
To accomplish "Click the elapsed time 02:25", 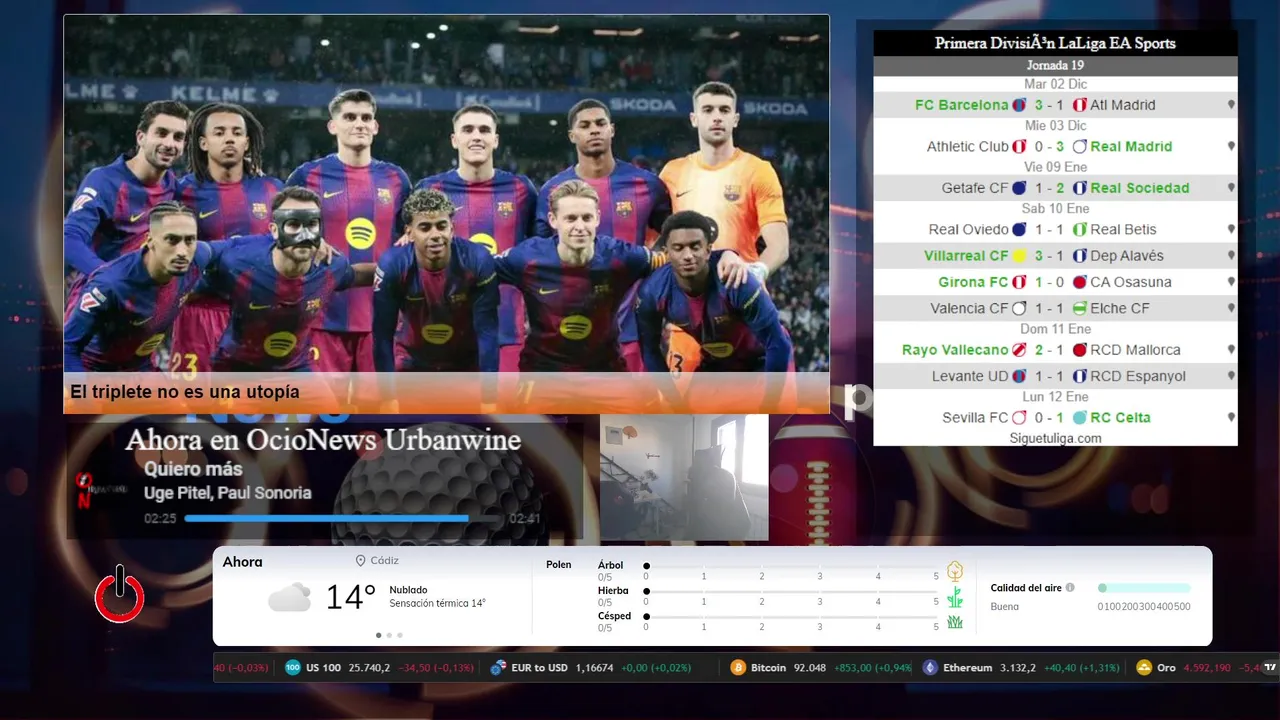I will pos(160,519).
